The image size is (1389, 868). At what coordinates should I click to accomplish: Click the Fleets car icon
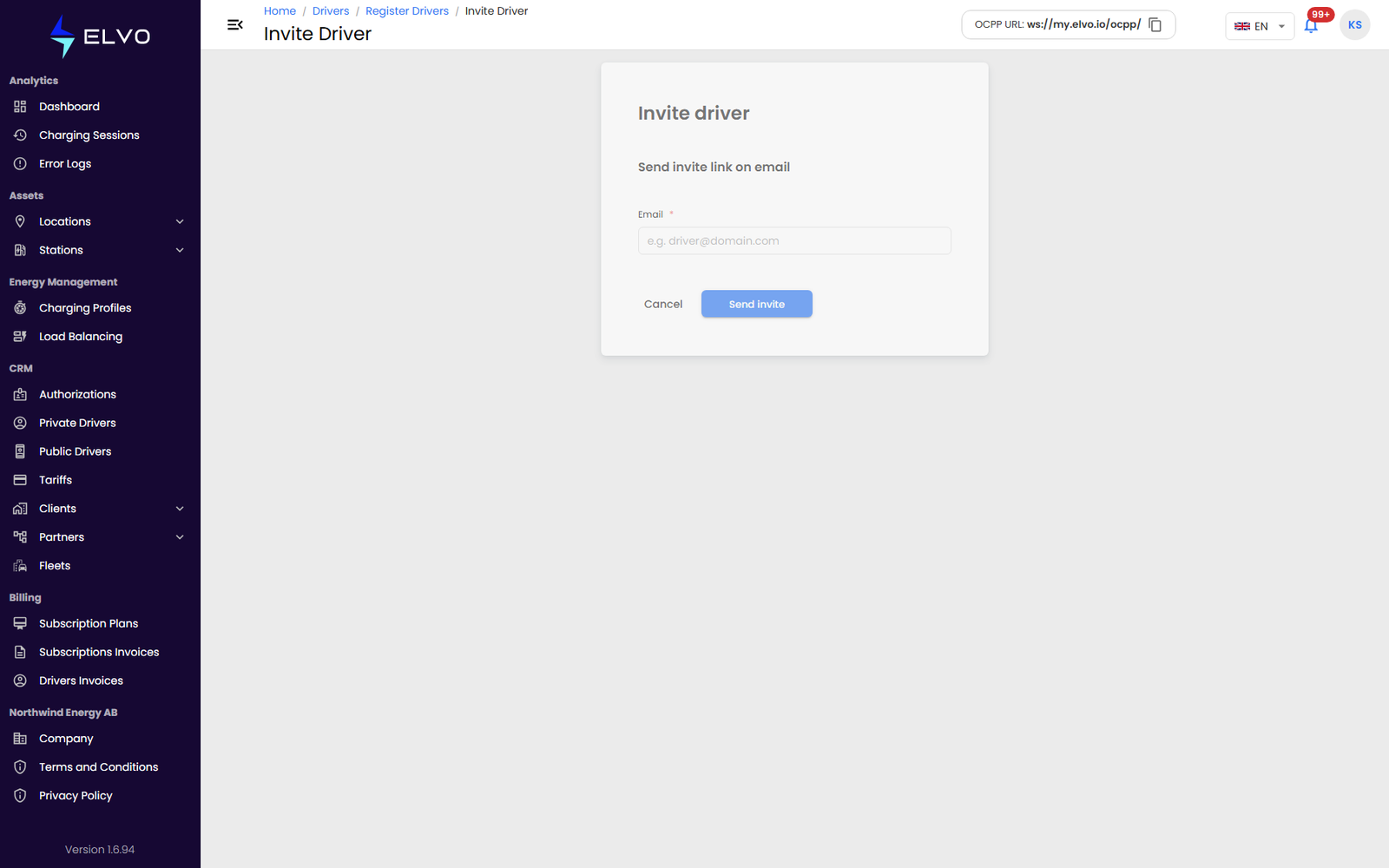point(20,566)
